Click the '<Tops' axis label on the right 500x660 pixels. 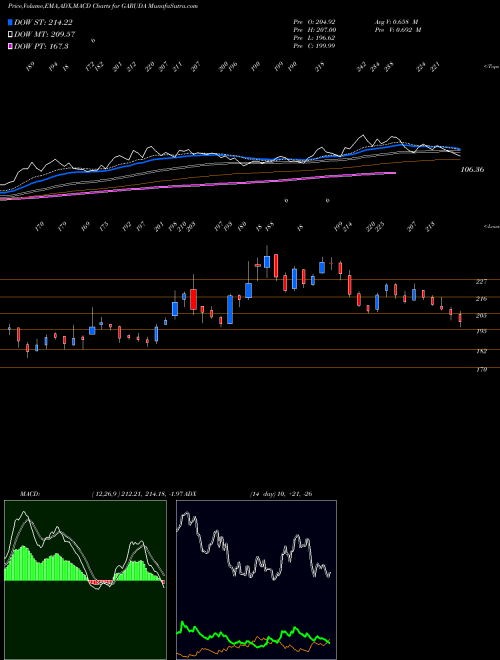pyautogui.click(x=491, y=67)
